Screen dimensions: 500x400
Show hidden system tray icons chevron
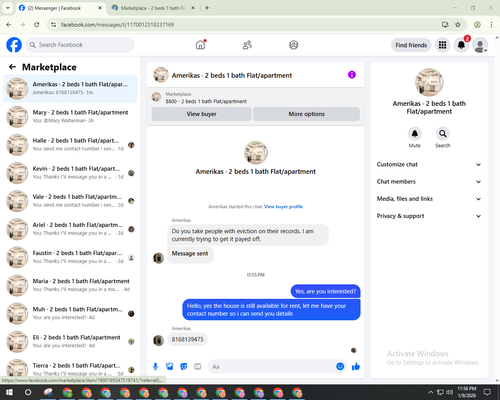coord(431,392)
